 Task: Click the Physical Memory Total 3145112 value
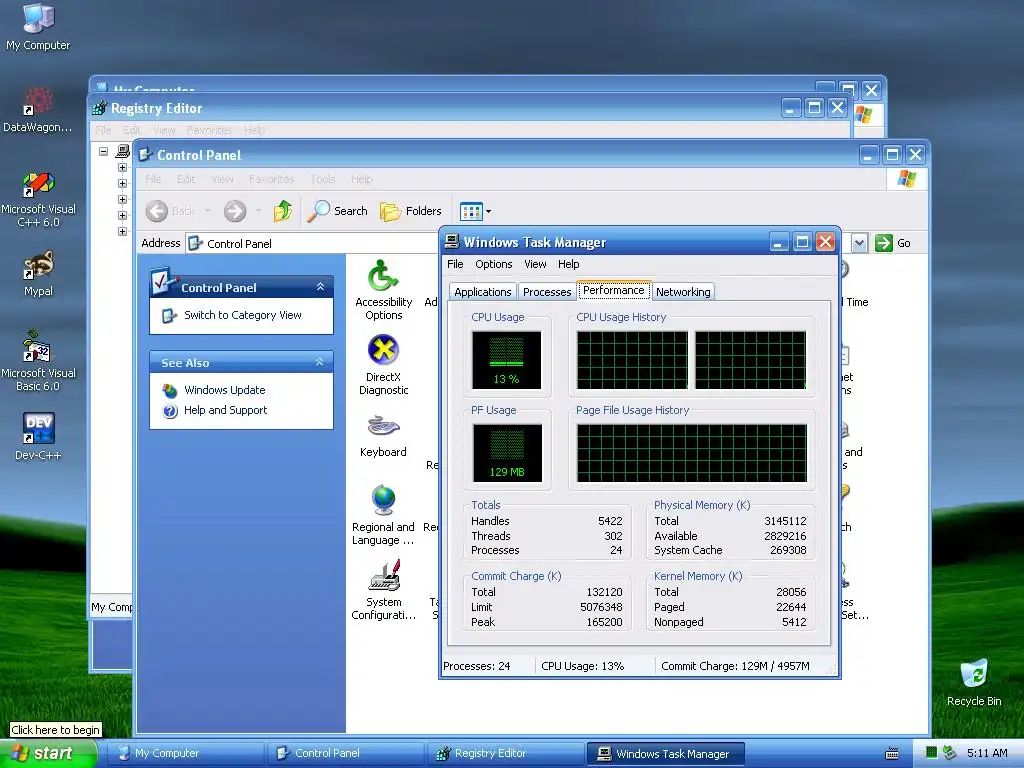[x=785, y=521]
